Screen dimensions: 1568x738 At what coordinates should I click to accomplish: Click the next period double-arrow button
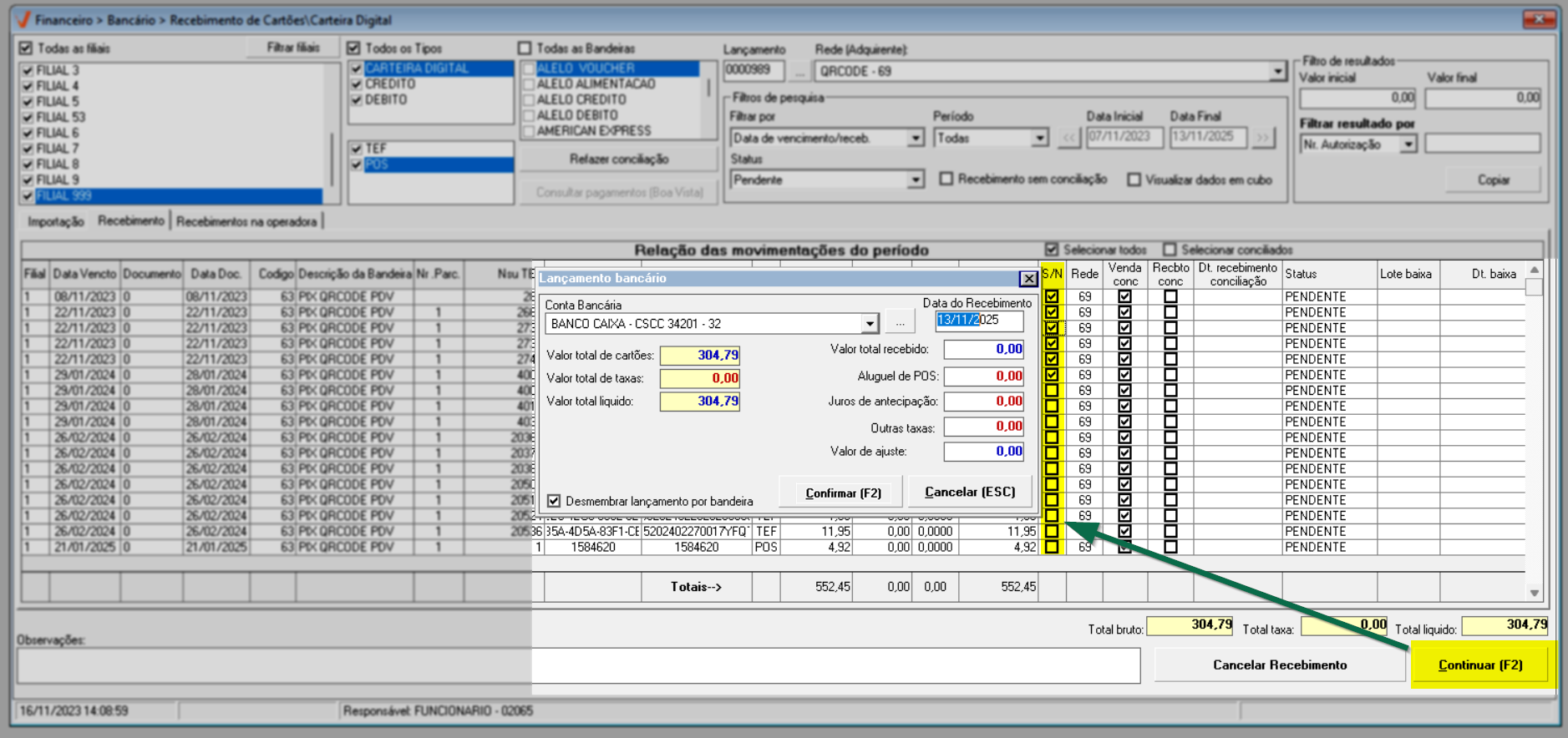(1263, 138)
